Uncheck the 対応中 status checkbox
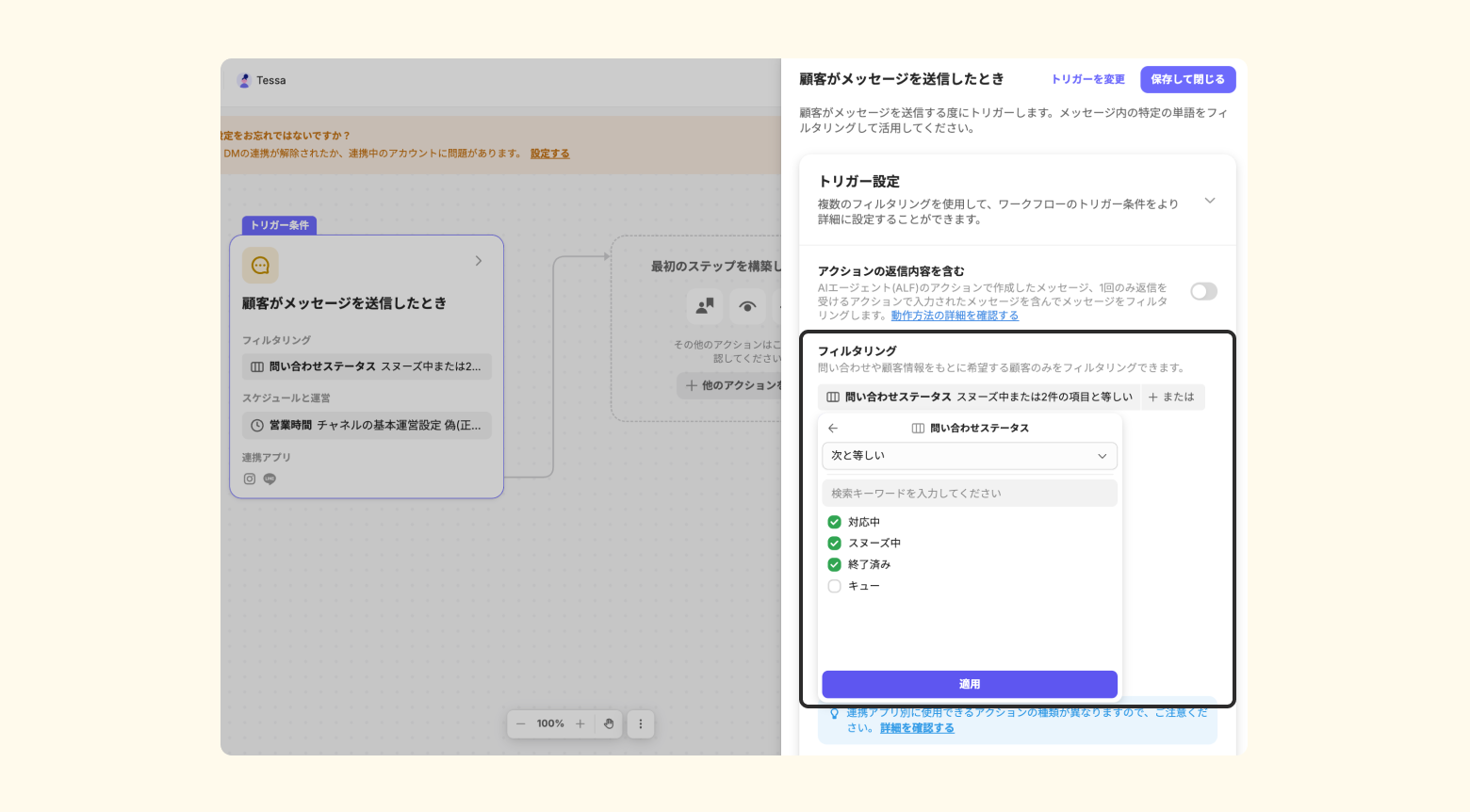The width and height of the screenshot is (1470, 812). pos(834,522)
